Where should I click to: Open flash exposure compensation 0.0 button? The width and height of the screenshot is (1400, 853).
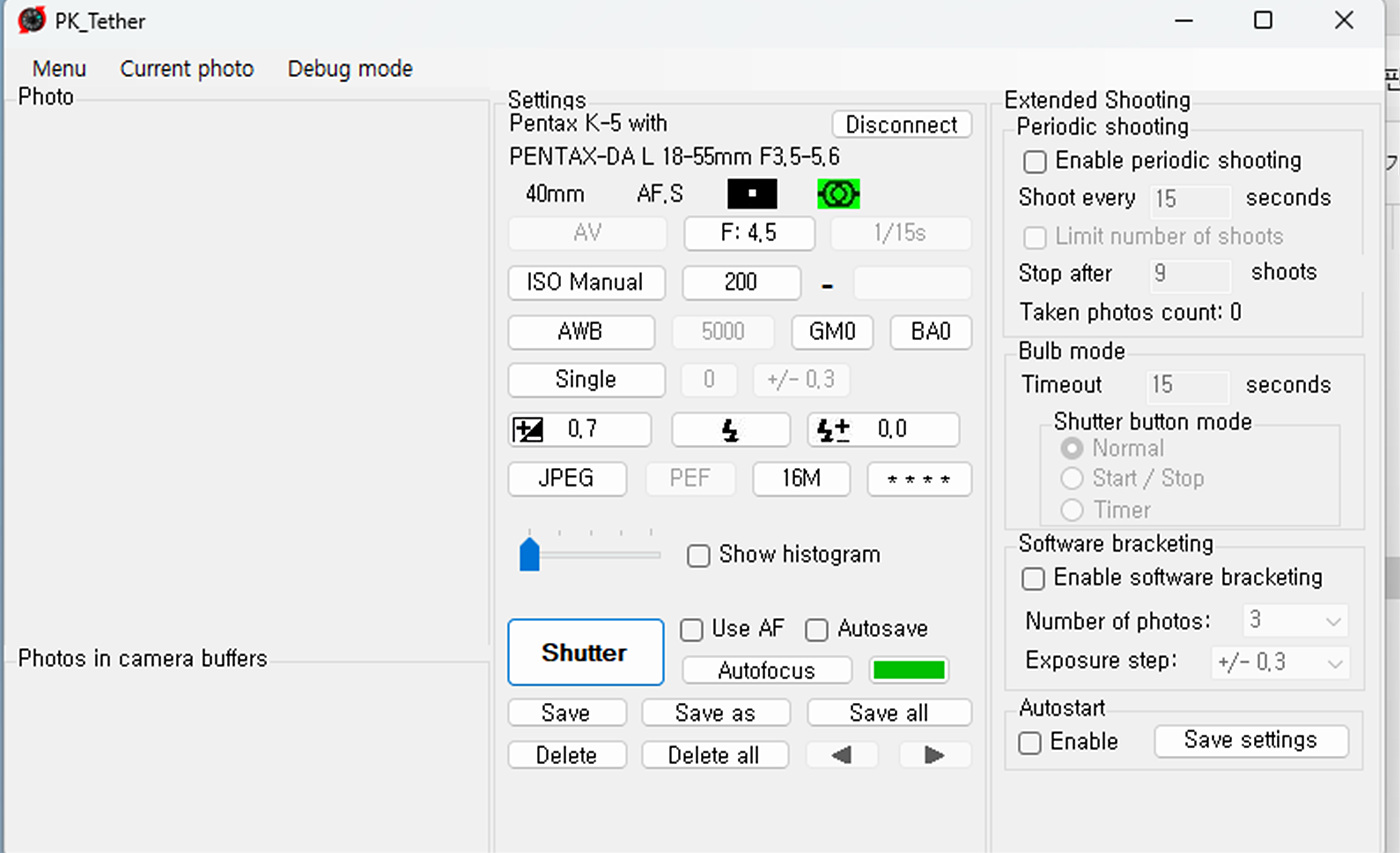click(x=884, y=430)
